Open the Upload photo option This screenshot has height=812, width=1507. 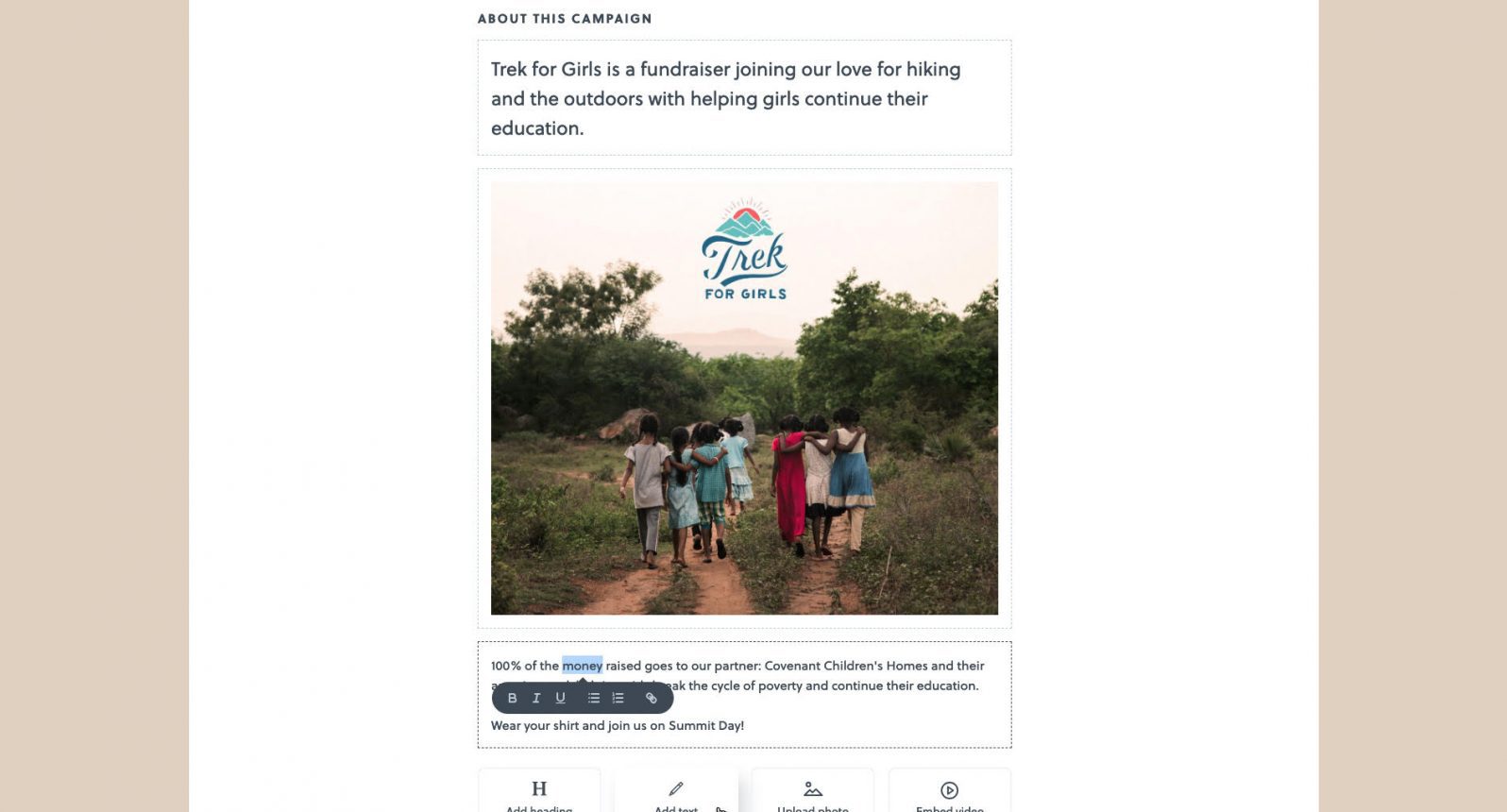coord(813,793)
